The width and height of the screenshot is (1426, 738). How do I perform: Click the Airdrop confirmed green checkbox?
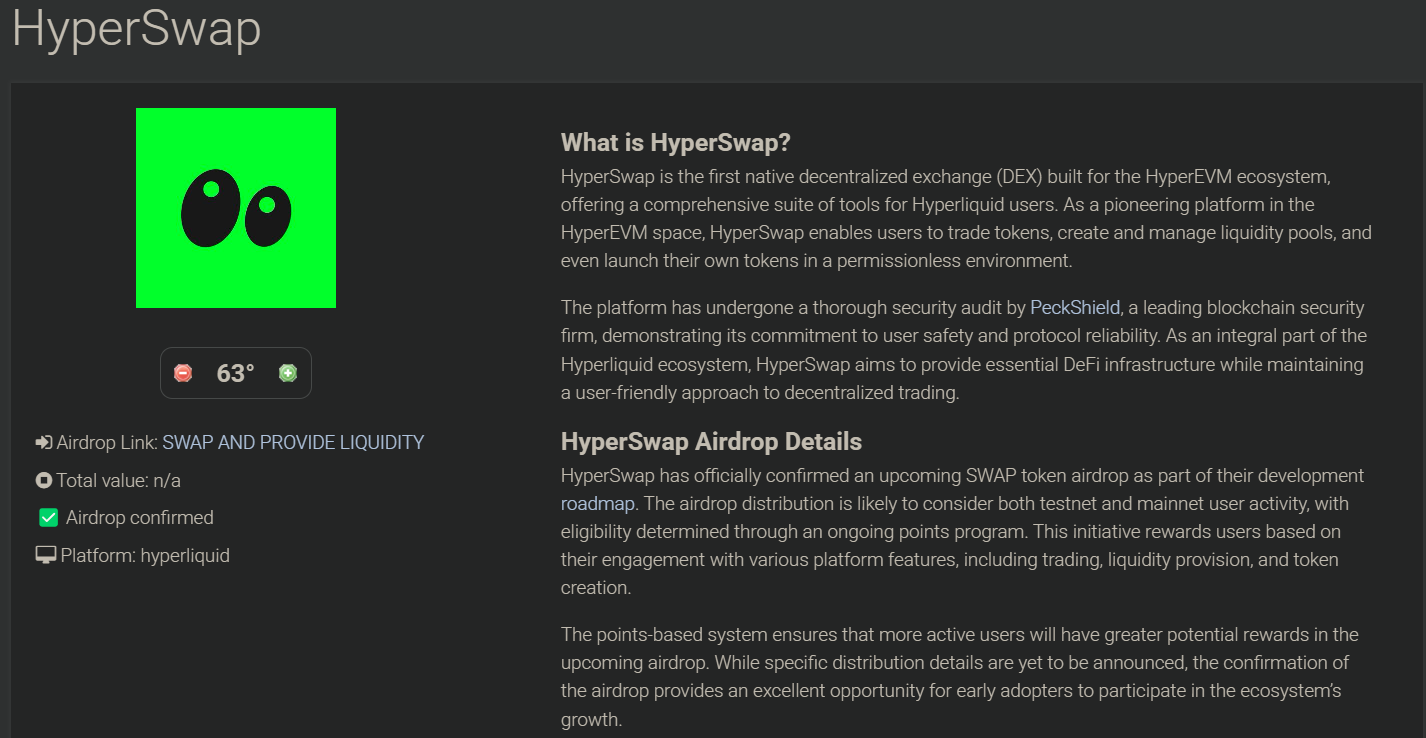point(48,518)
